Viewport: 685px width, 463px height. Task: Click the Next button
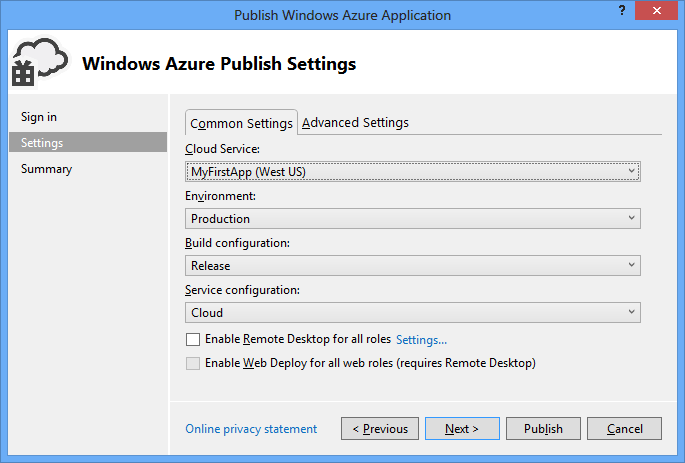click(x=462, y=429)
